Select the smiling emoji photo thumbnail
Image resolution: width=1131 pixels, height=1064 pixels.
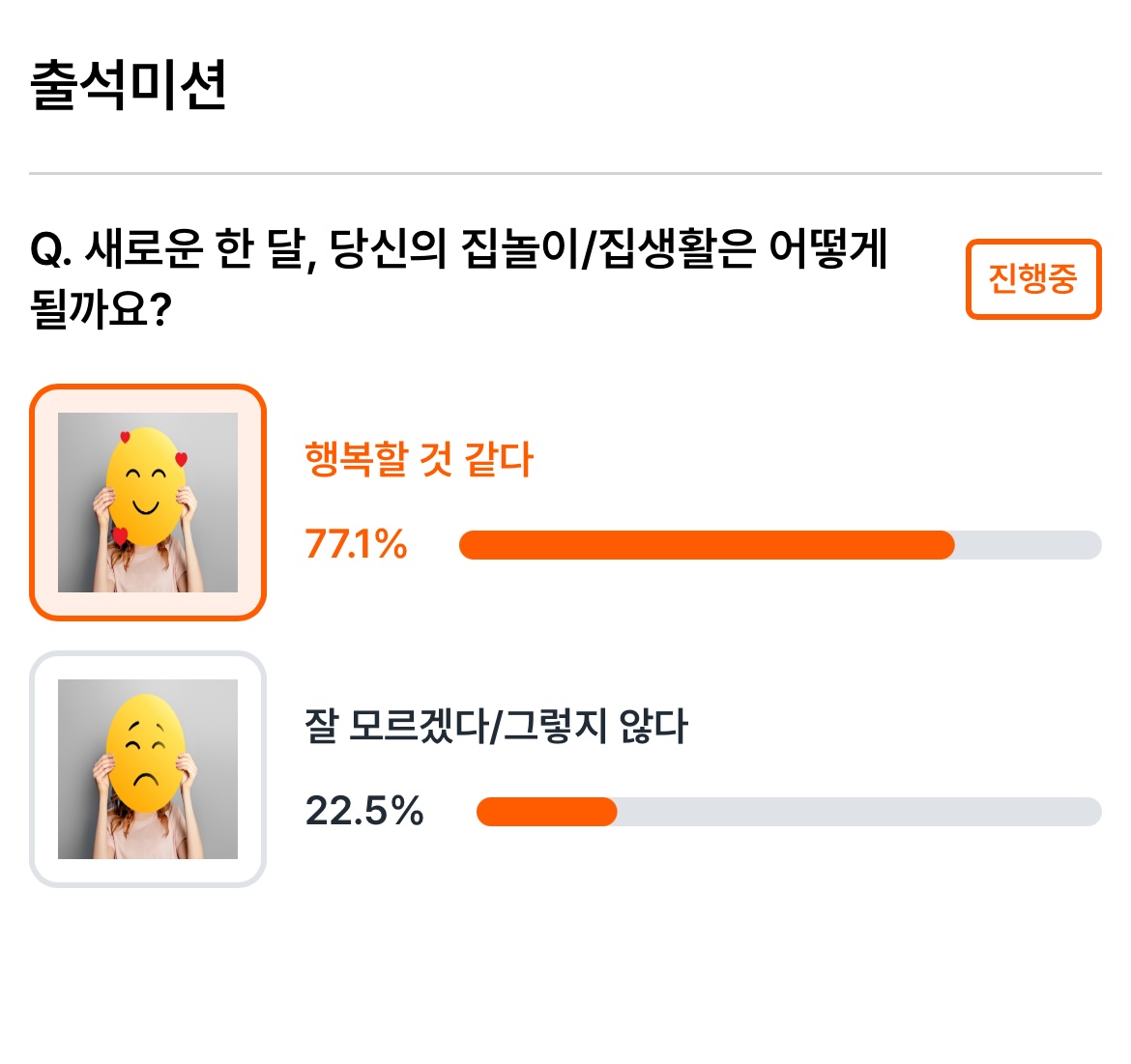148,503
